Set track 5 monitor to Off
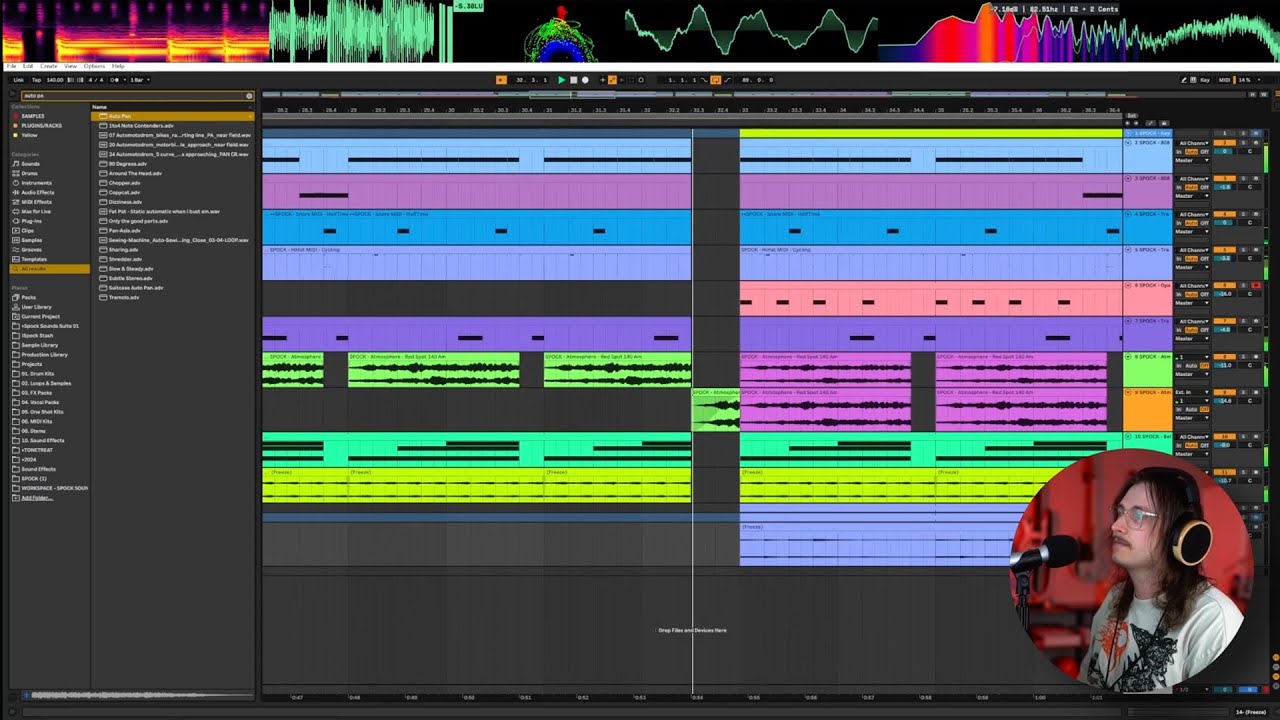1280x720 pixels. pyautogui.click(x=1204, y=258)
